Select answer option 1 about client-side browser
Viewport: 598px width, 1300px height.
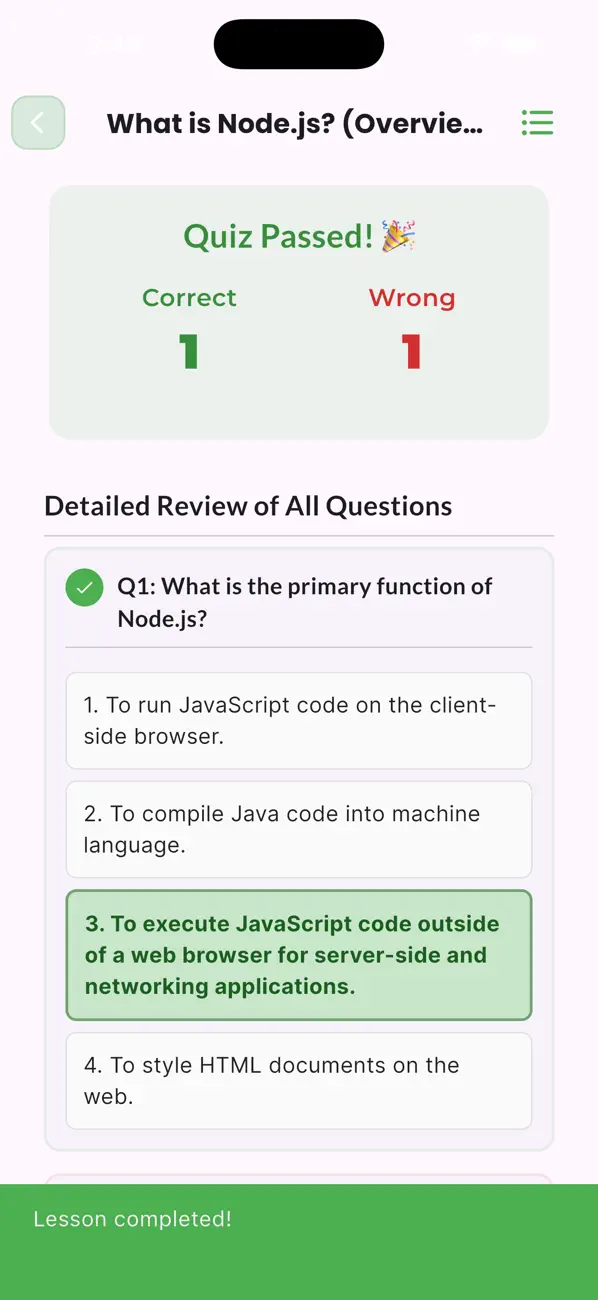point(298,720)
